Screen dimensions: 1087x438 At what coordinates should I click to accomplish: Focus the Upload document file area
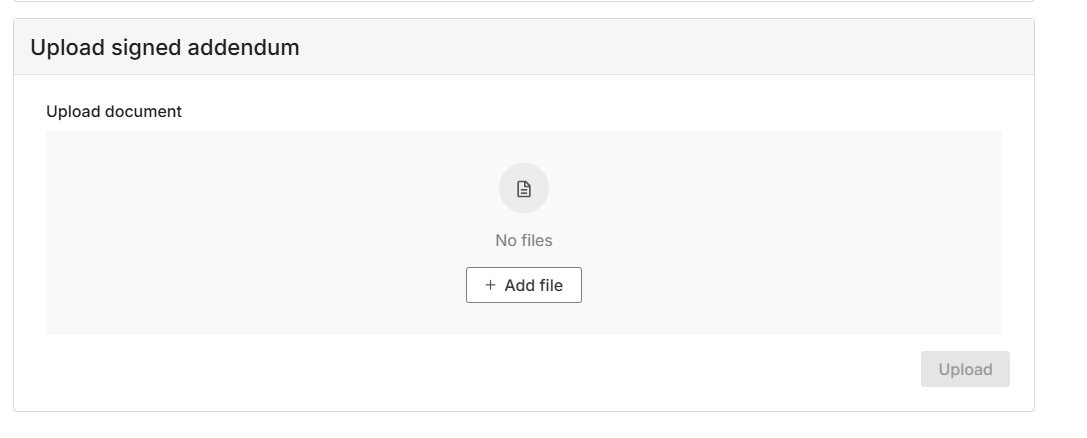(524, 233)
